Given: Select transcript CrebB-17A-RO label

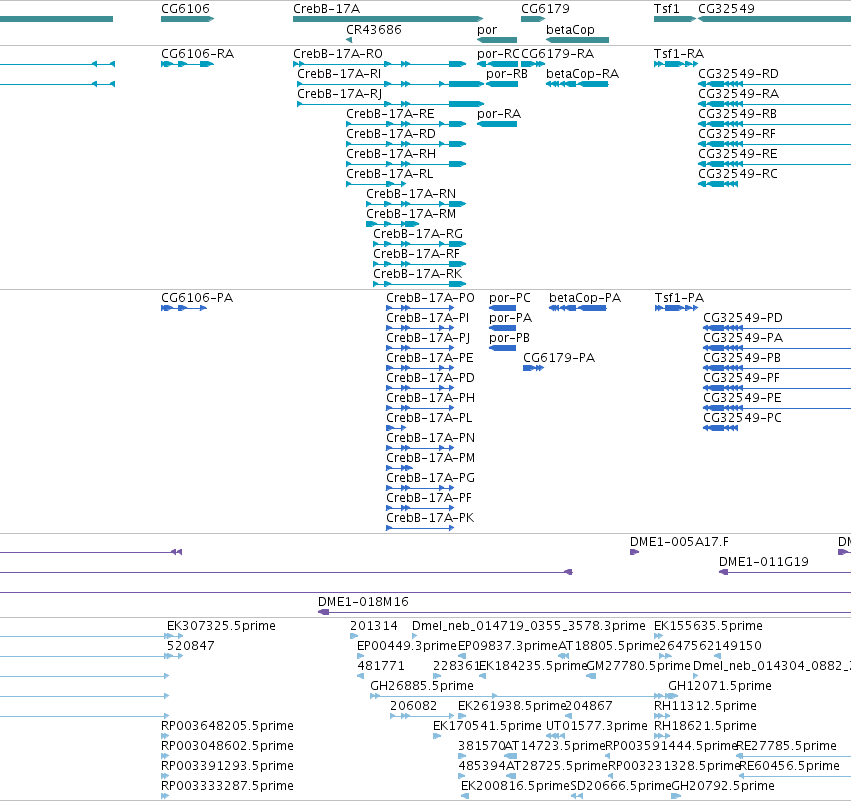Looking at the screenshot, I should tap(338, 54).
